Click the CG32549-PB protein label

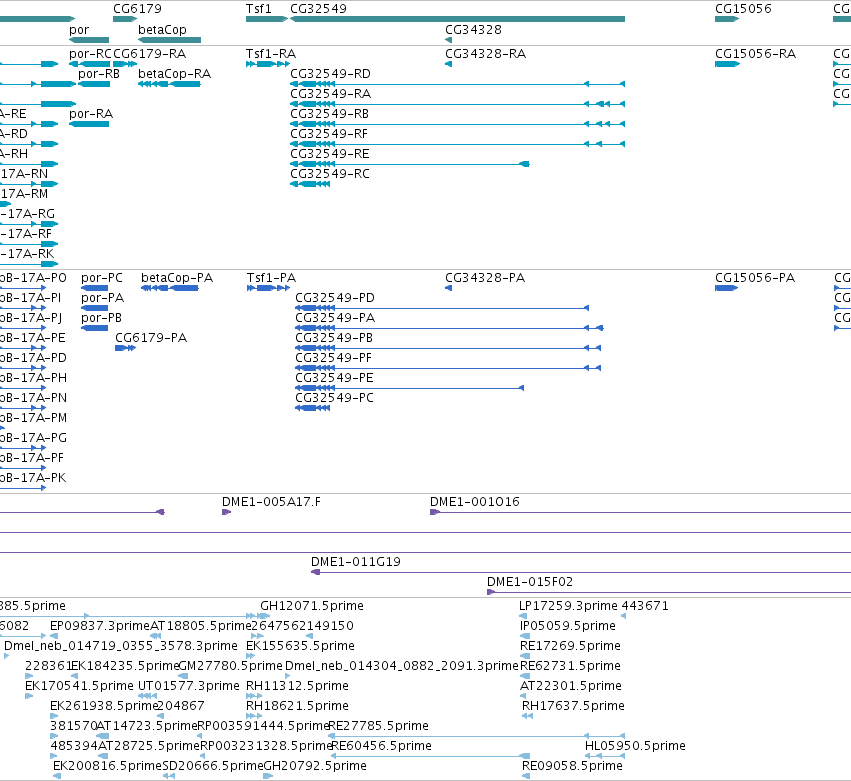pos(334,338)
